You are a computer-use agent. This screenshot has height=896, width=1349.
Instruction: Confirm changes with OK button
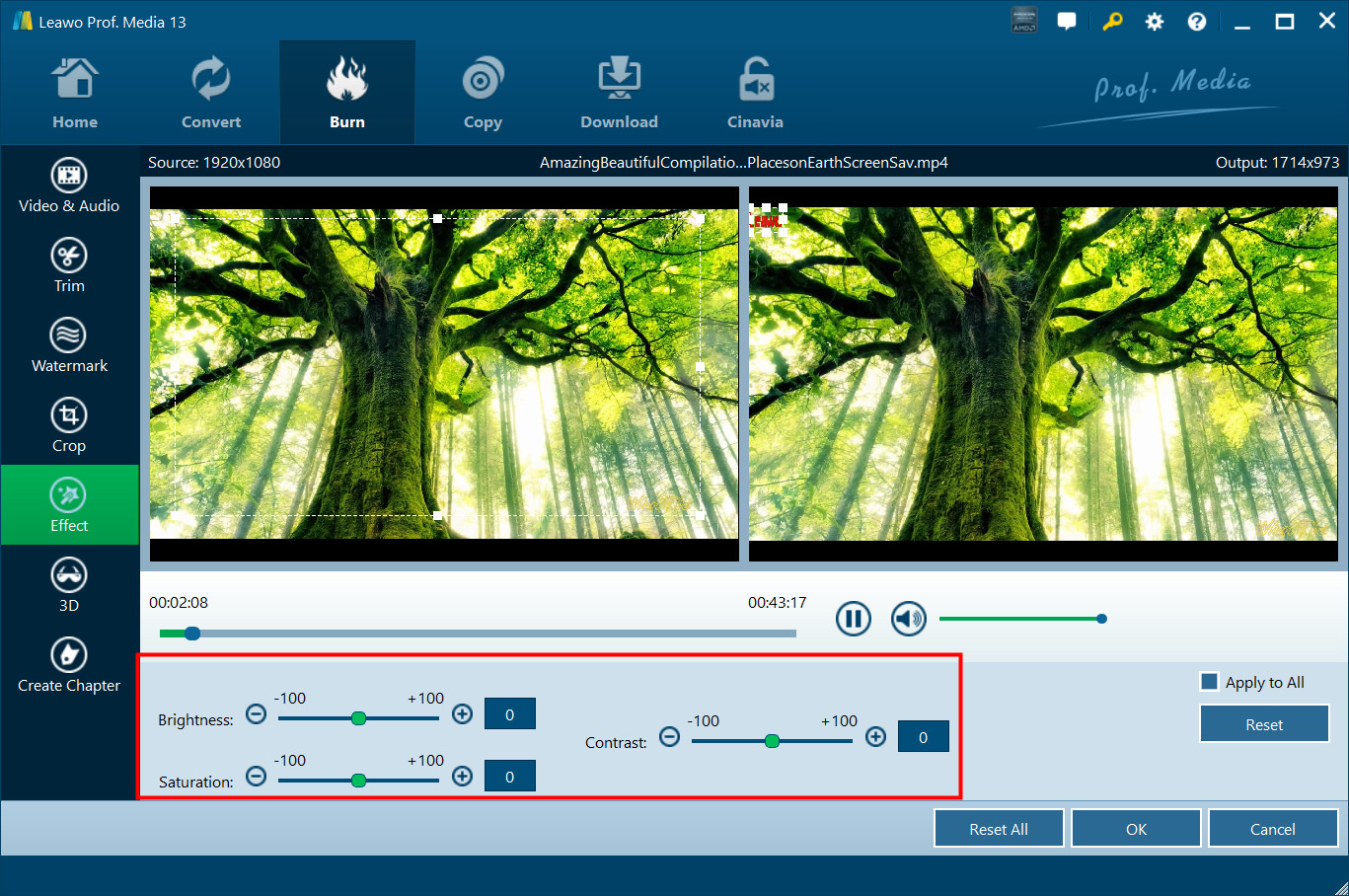tap(1136, 829)
